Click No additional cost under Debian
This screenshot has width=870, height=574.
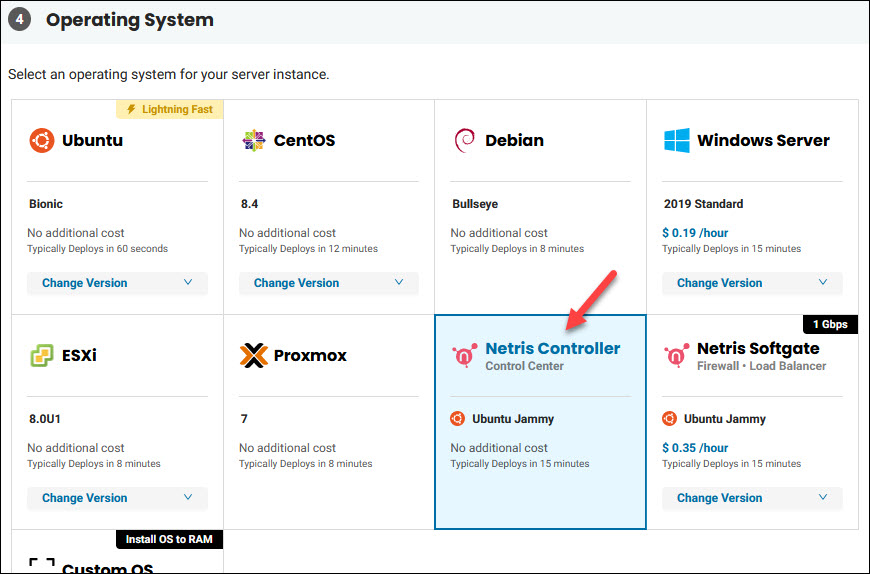click(499, 233)
